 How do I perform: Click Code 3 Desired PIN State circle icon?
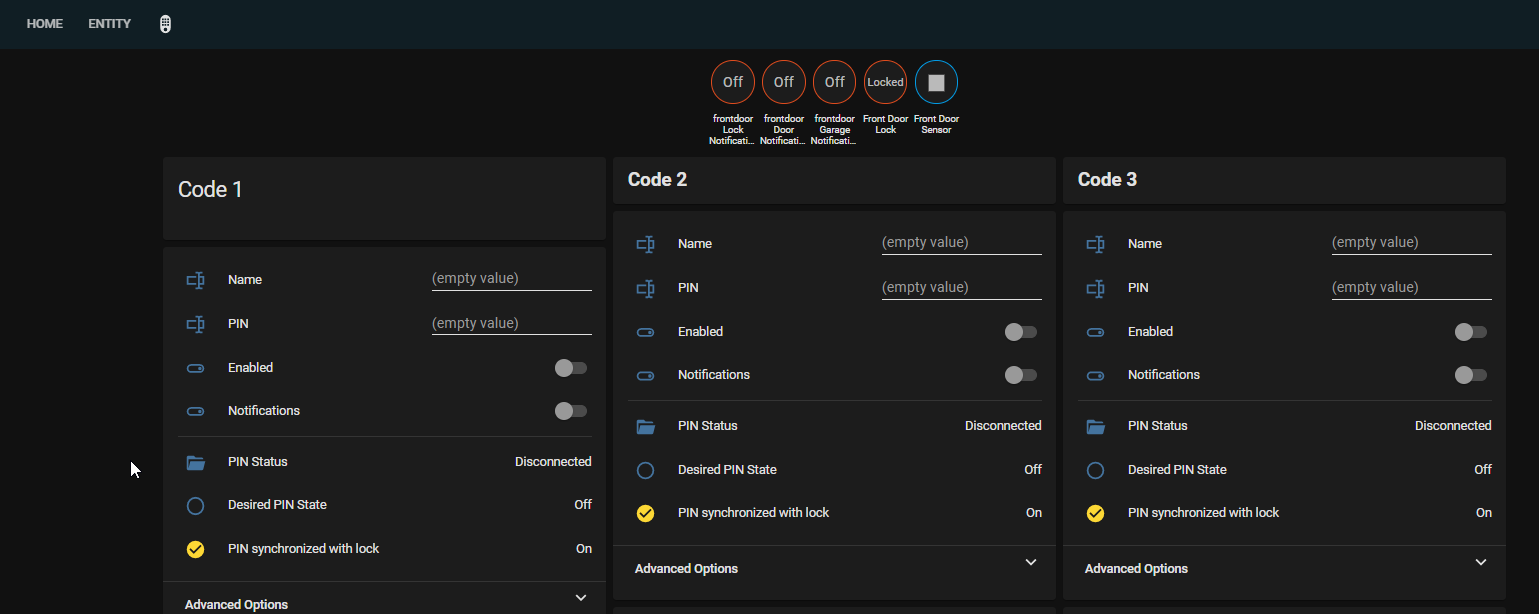[x=1095, y=470]
